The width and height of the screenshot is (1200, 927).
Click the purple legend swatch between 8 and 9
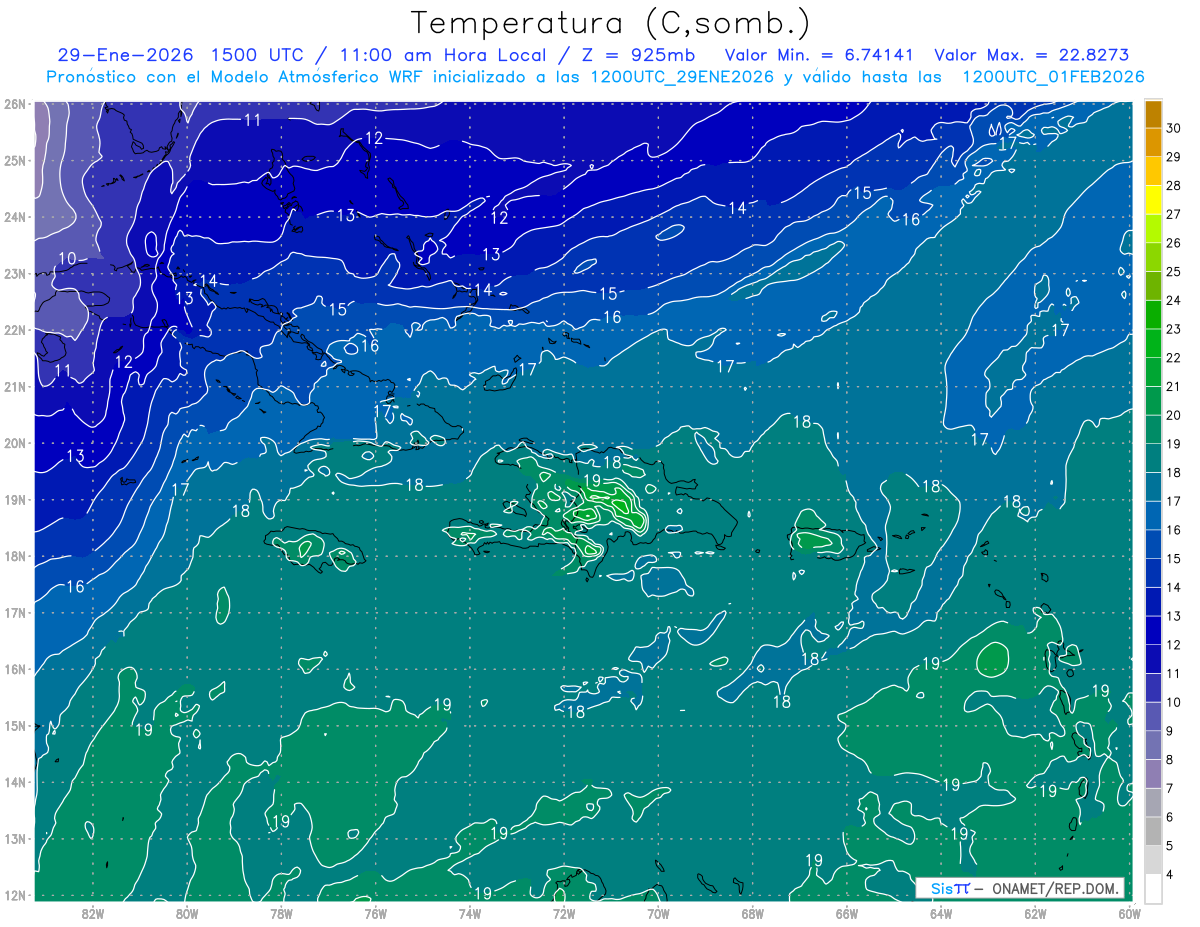click(x=1153, y=745)
